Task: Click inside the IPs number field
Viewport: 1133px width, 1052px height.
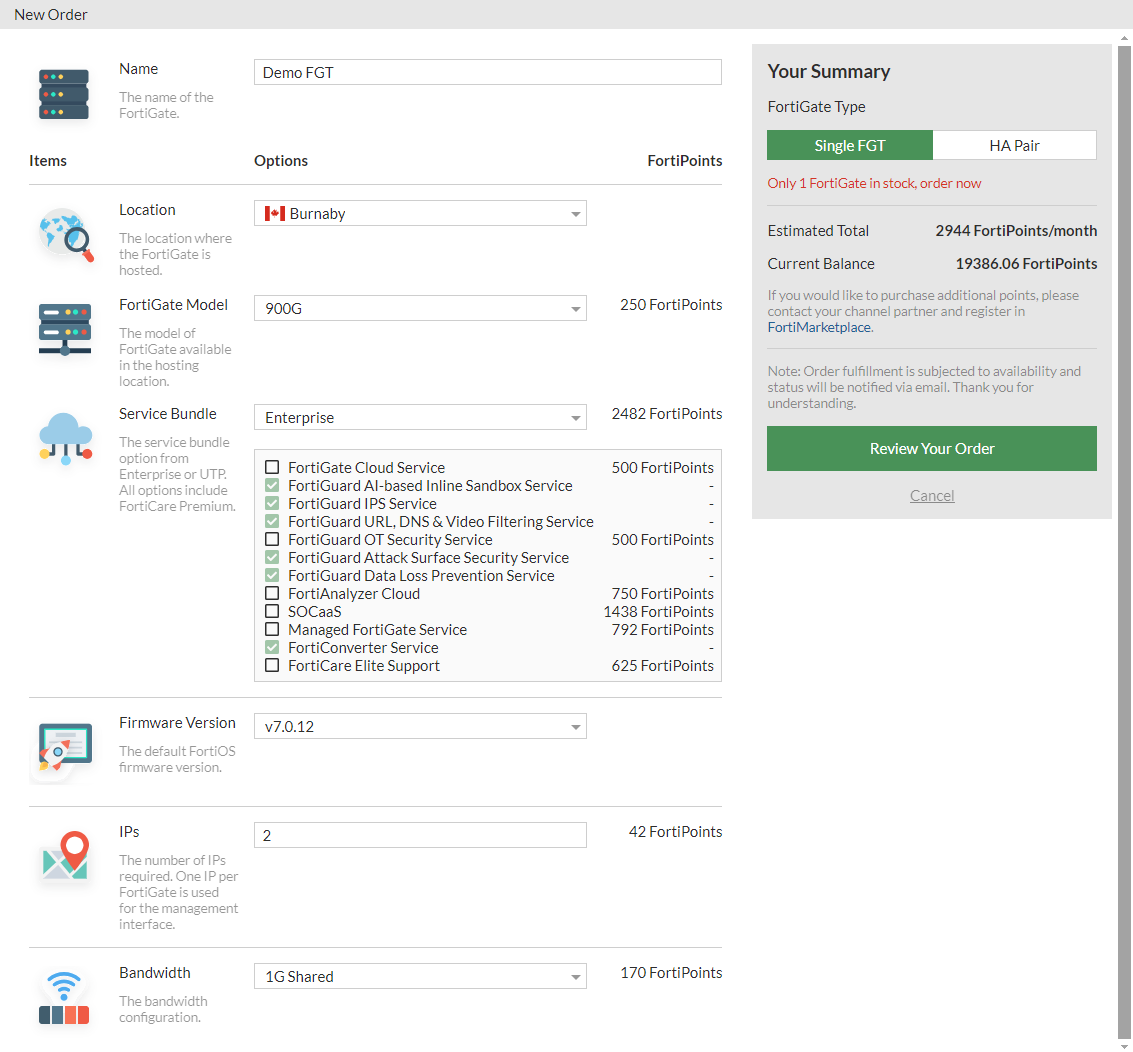Action: pyautogui.click(x=420, y=834)
